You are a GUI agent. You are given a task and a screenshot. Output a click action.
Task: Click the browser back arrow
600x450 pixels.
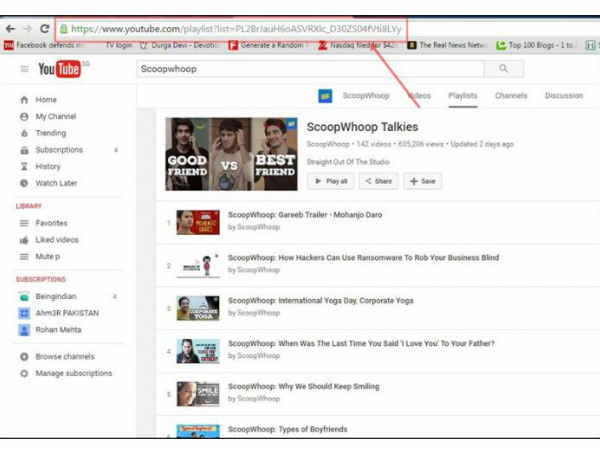tap(10, 29)
